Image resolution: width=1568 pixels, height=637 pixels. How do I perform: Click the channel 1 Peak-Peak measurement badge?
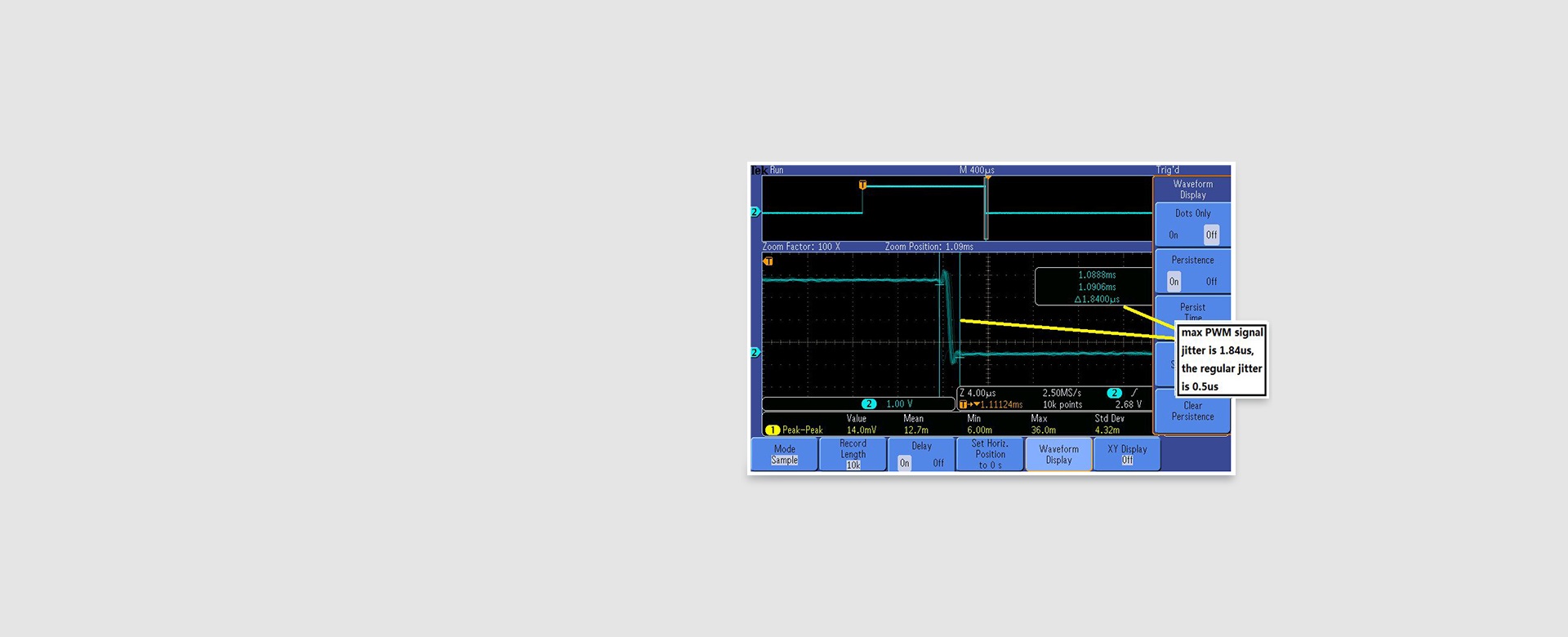pyautogui.click(x=772, y=430)
